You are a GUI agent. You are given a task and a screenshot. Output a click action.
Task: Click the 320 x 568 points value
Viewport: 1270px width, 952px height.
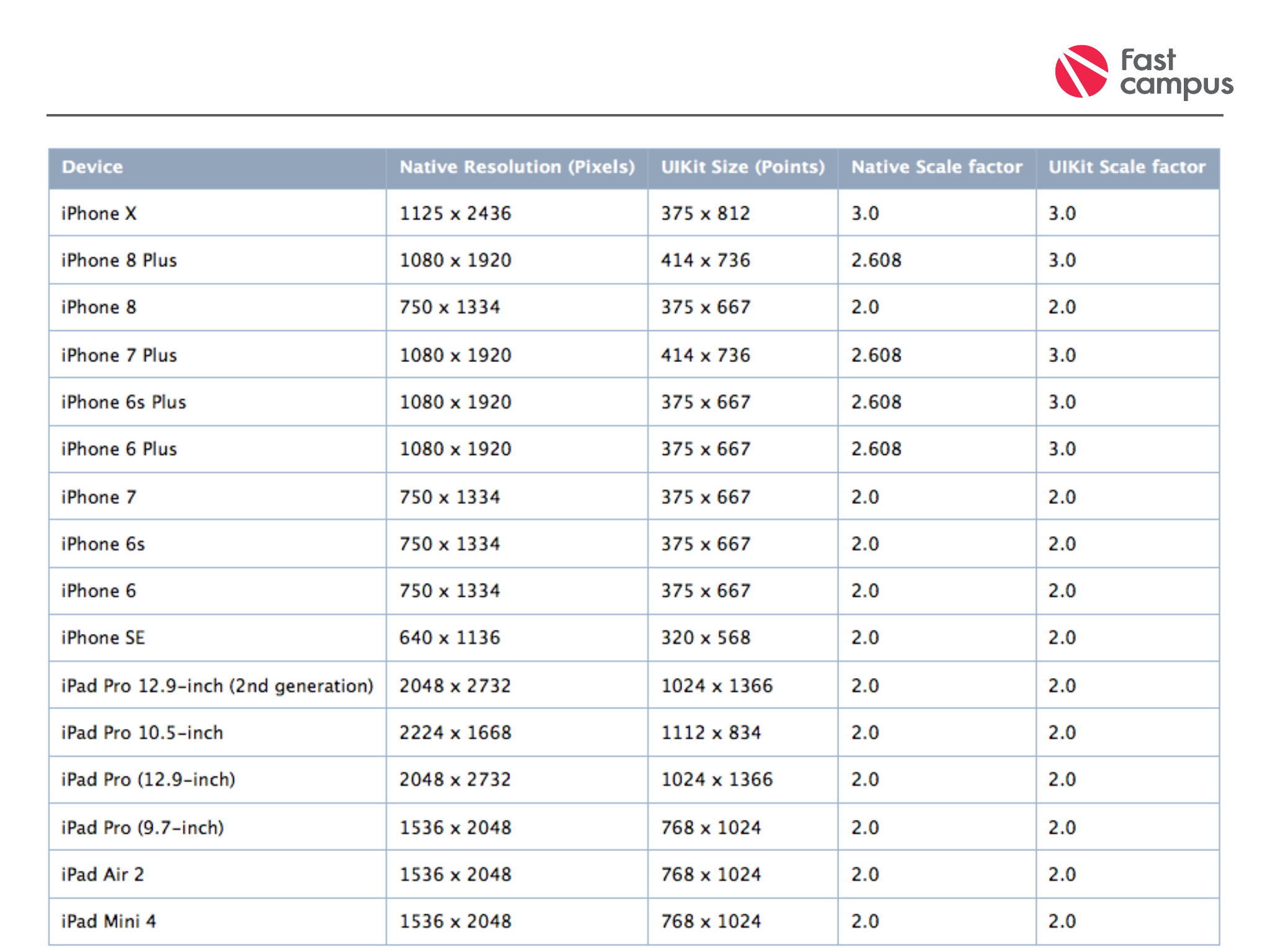pyautogui.click(x=706, y=638)
